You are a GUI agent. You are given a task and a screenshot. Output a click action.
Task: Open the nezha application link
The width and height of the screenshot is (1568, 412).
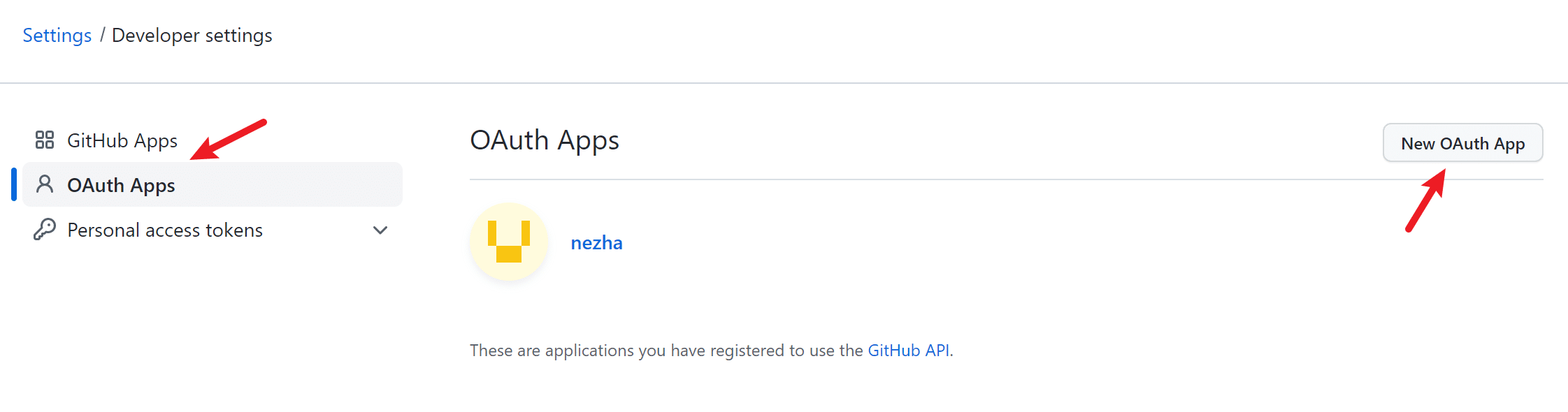(x=596, y=243)
